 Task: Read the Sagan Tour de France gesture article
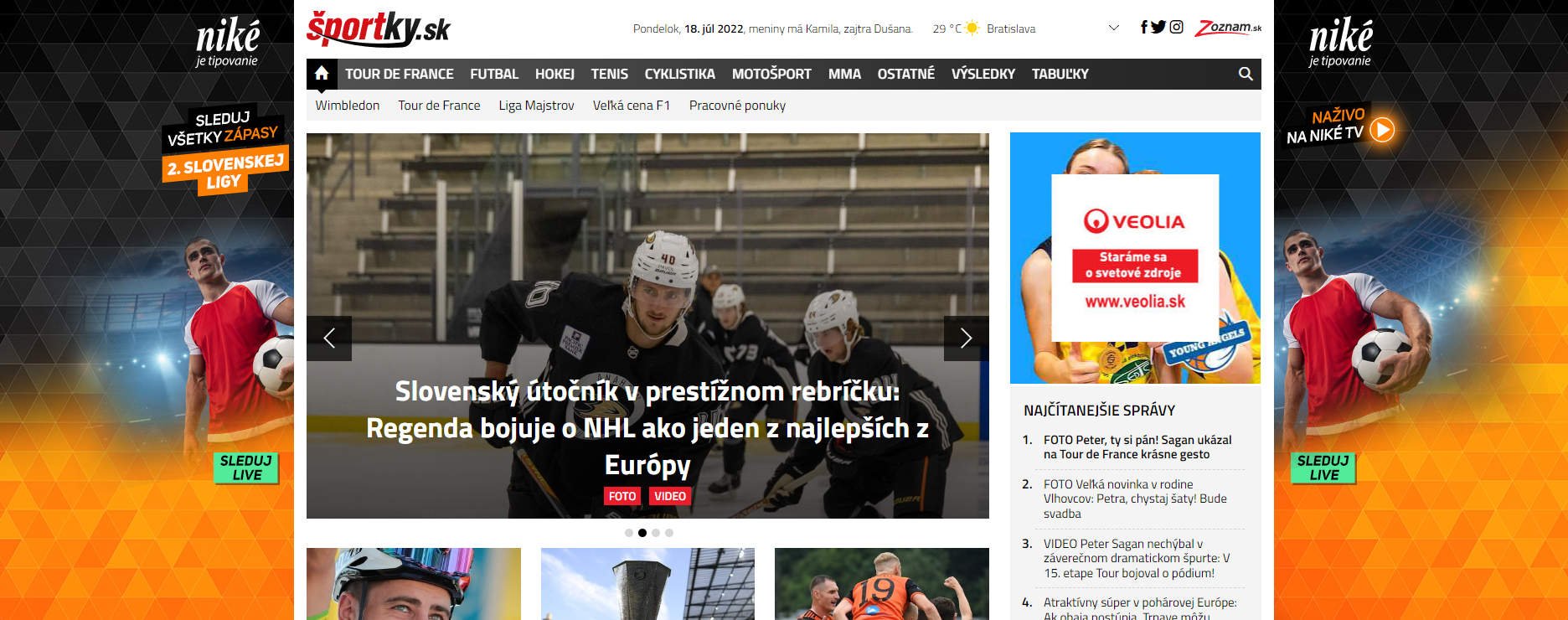(x=1137, y=447)
